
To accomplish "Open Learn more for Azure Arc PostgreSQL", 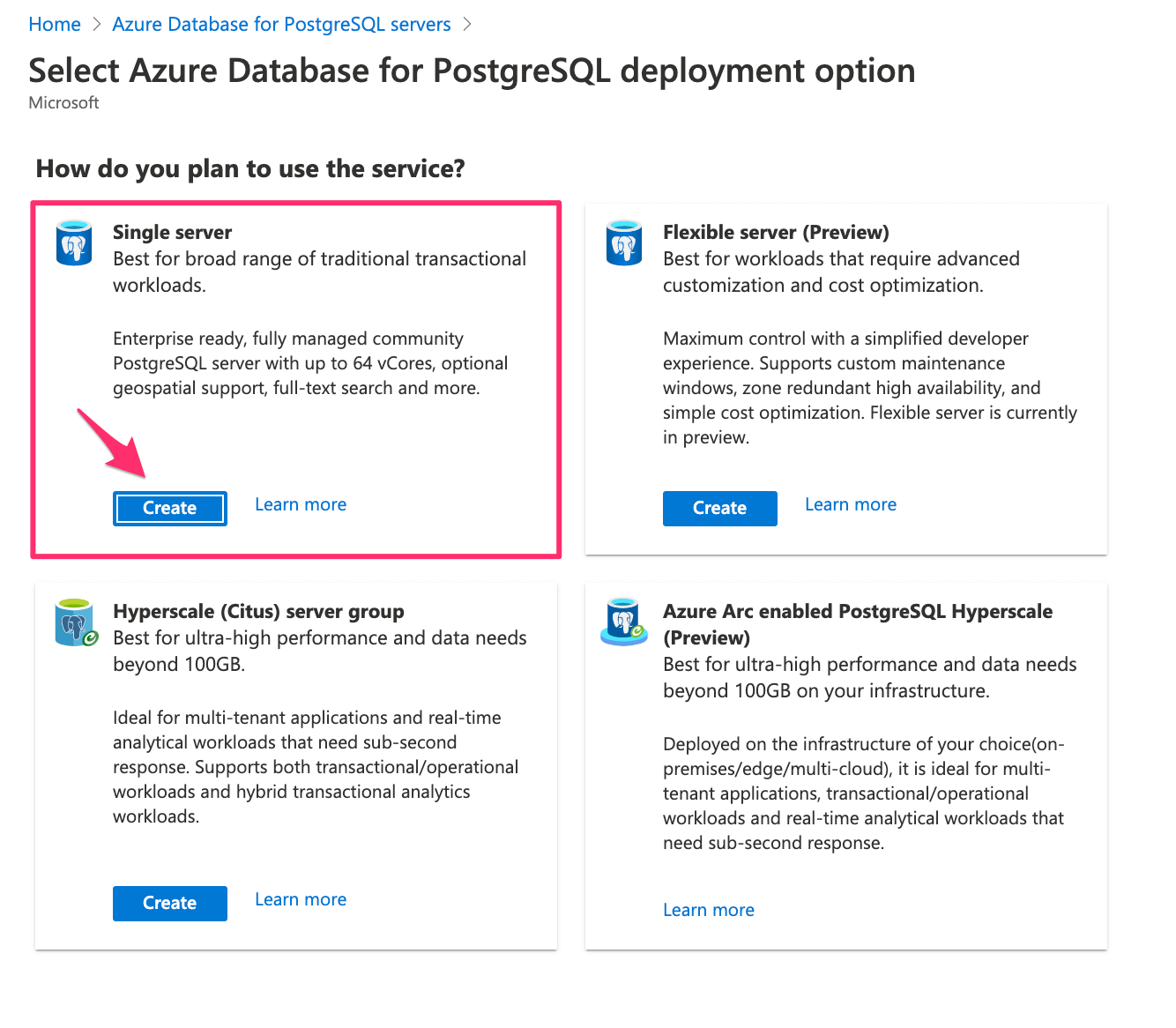I will [x=708, y=911].
